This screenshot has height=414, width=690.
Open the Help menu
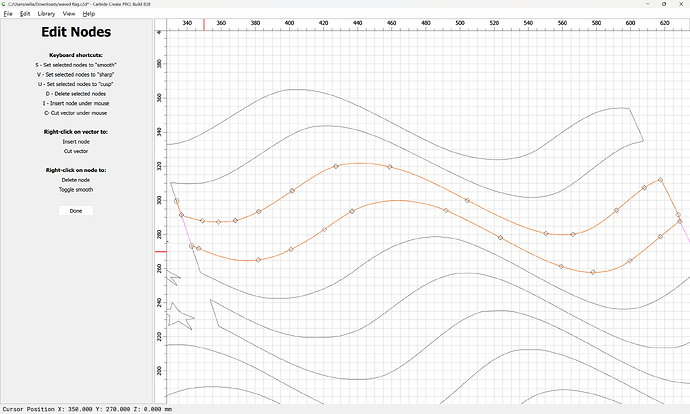pyautogui.click(x=89, y=14)
